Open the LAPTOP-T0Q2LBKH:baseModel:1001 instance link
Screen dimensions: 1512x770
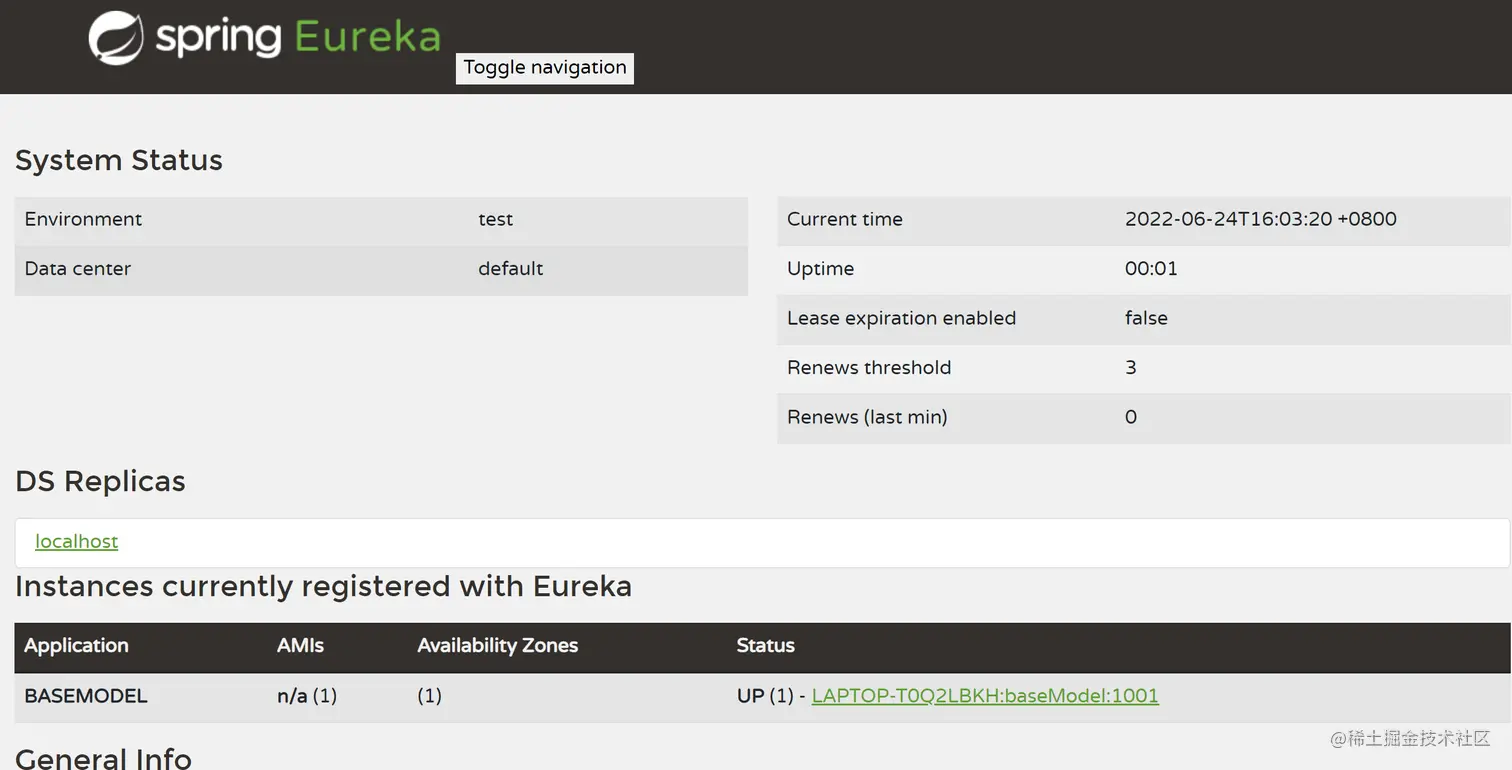pyautogui.click(x=985, y=696)
